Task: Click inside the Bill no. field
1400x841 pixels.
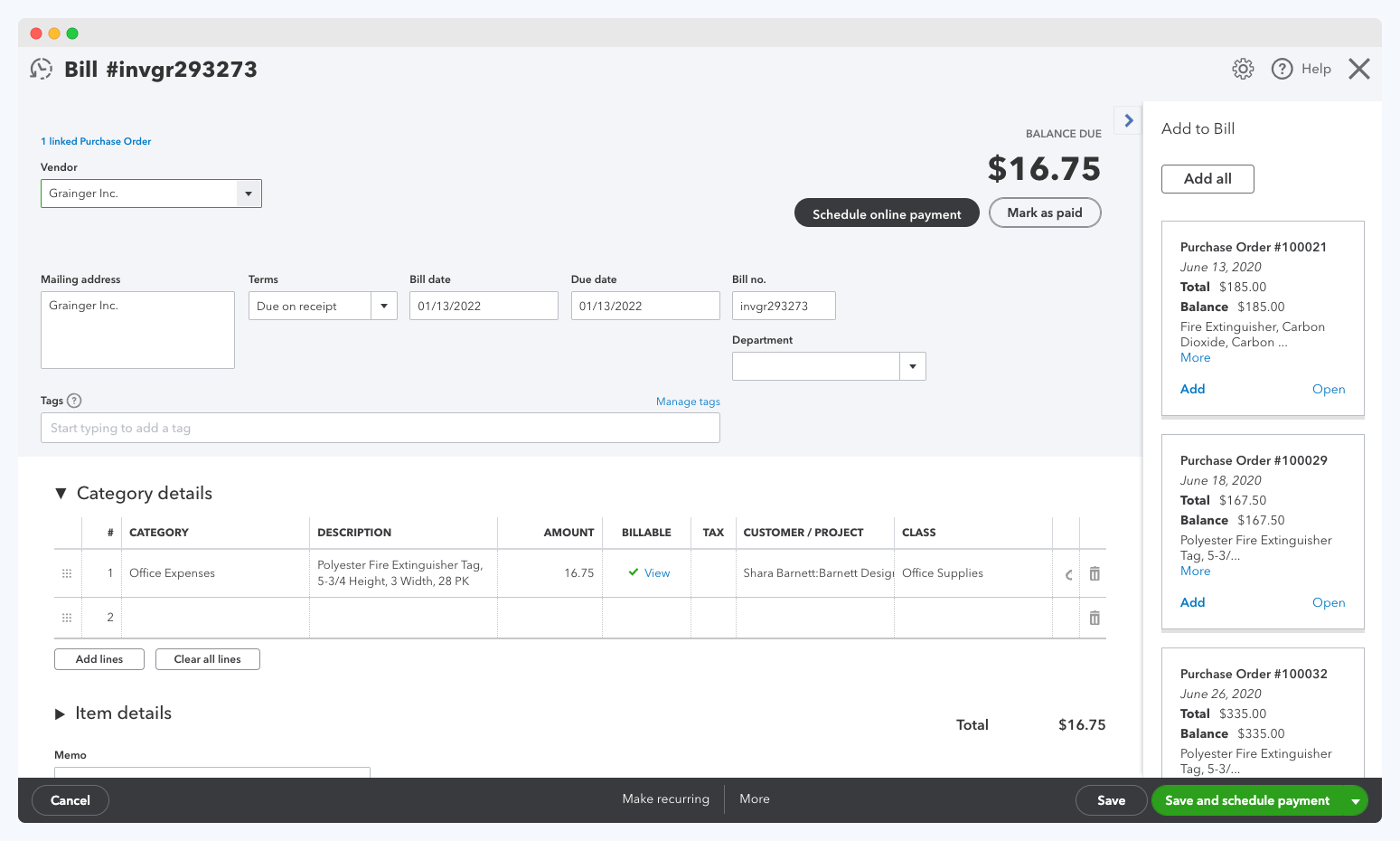Action: 783,306
